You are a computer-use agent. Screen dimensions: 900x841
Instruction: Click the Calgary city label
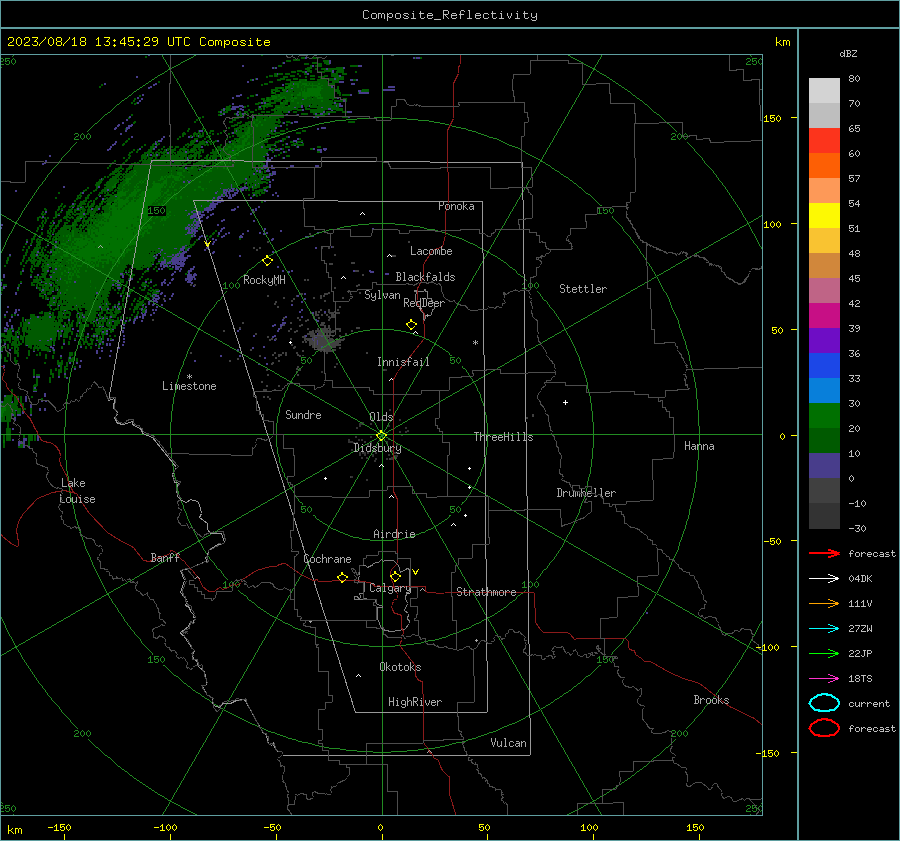(x=390, y=588)
